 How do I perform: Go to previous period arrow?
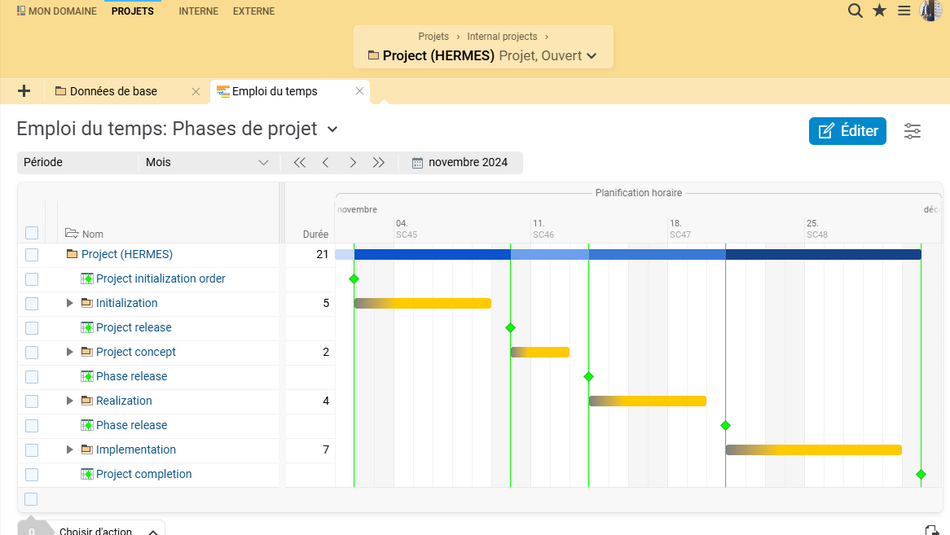tap(325, 162)
